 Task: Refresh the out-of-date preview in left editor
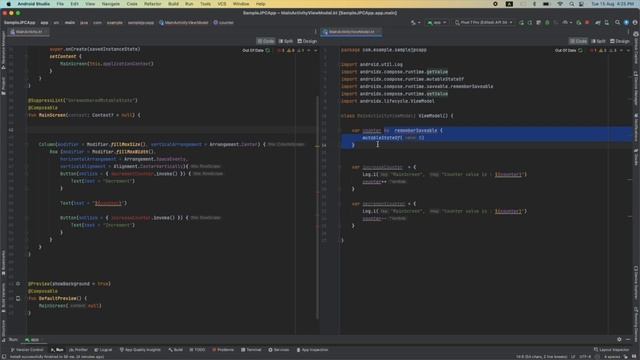[x=268, y=51]
